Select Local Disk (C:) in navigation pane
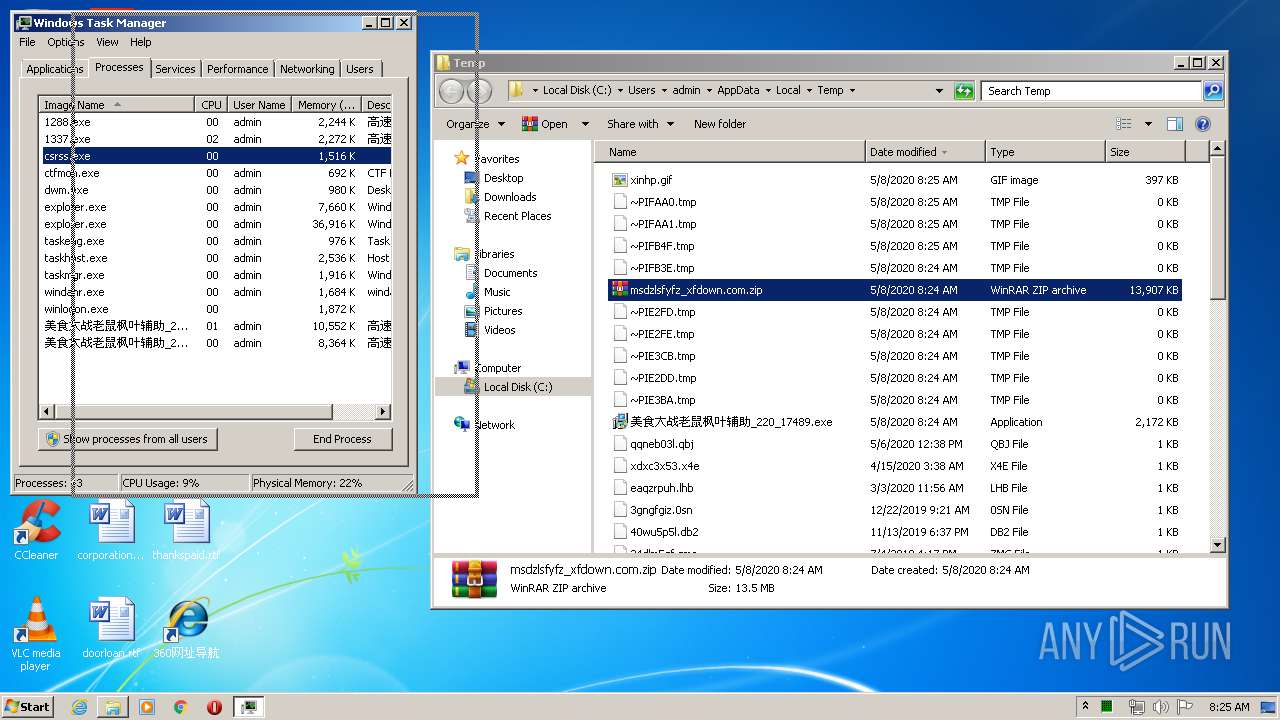This screenshot has width=1280, height=720. pyautogui.click(x=518, y=387)
